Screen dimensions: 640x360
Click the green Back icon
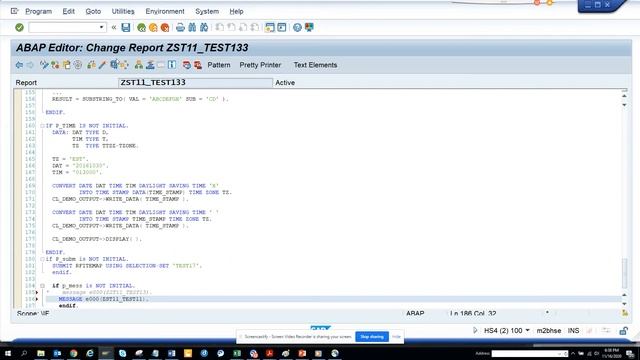coord(141,27)
